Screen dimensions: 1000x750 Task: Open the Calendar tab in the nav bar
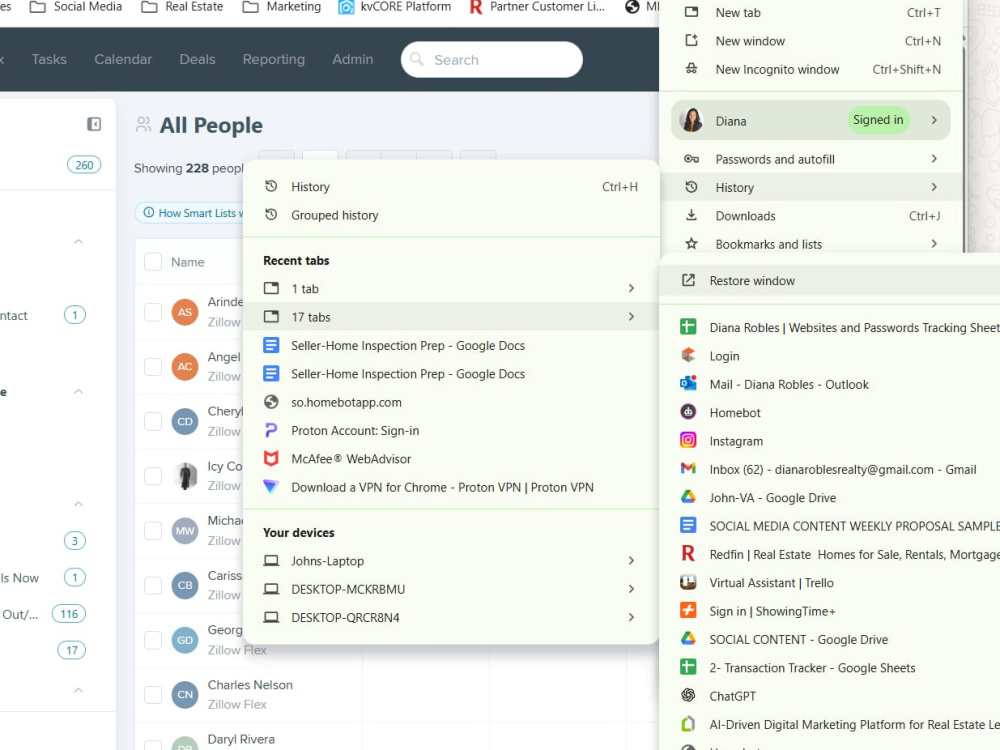point(123,59)
